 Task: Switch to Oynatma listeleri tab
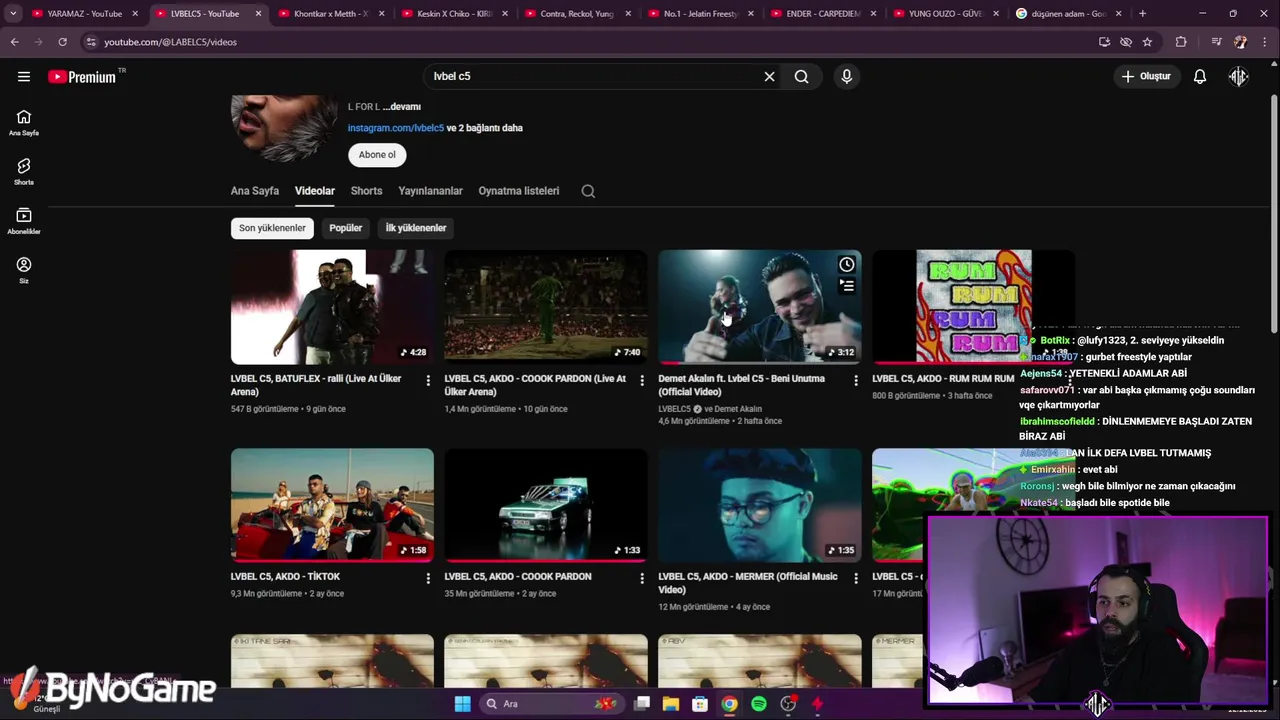click(x=519, y=191)
